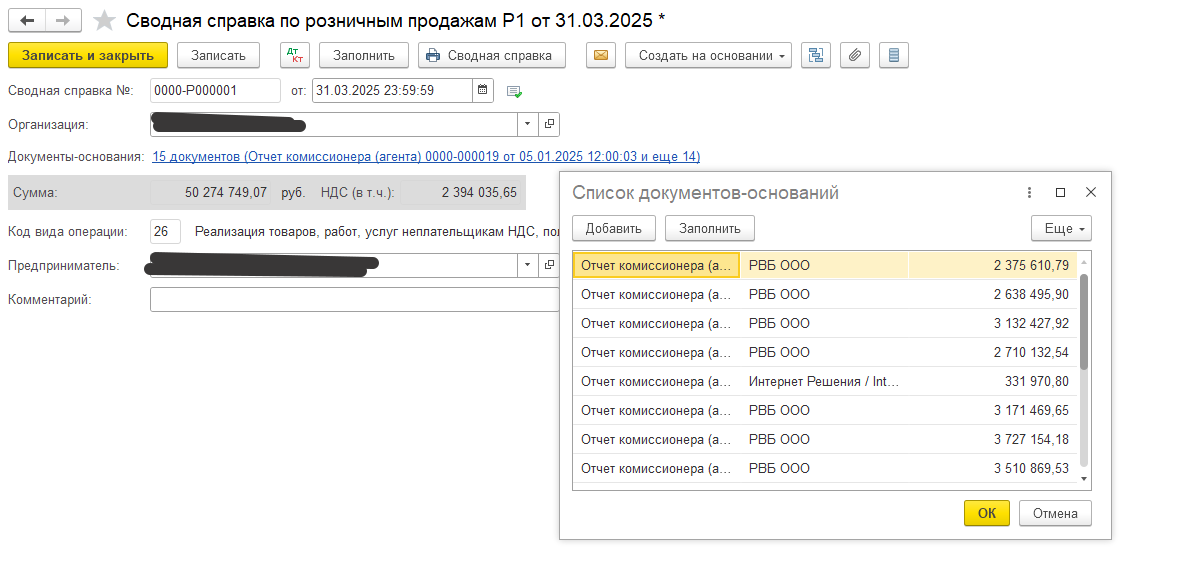The width and height of the screenshot is (1183, 563).
Task: Open calendar picker for document date
Action: coord(484,90)
